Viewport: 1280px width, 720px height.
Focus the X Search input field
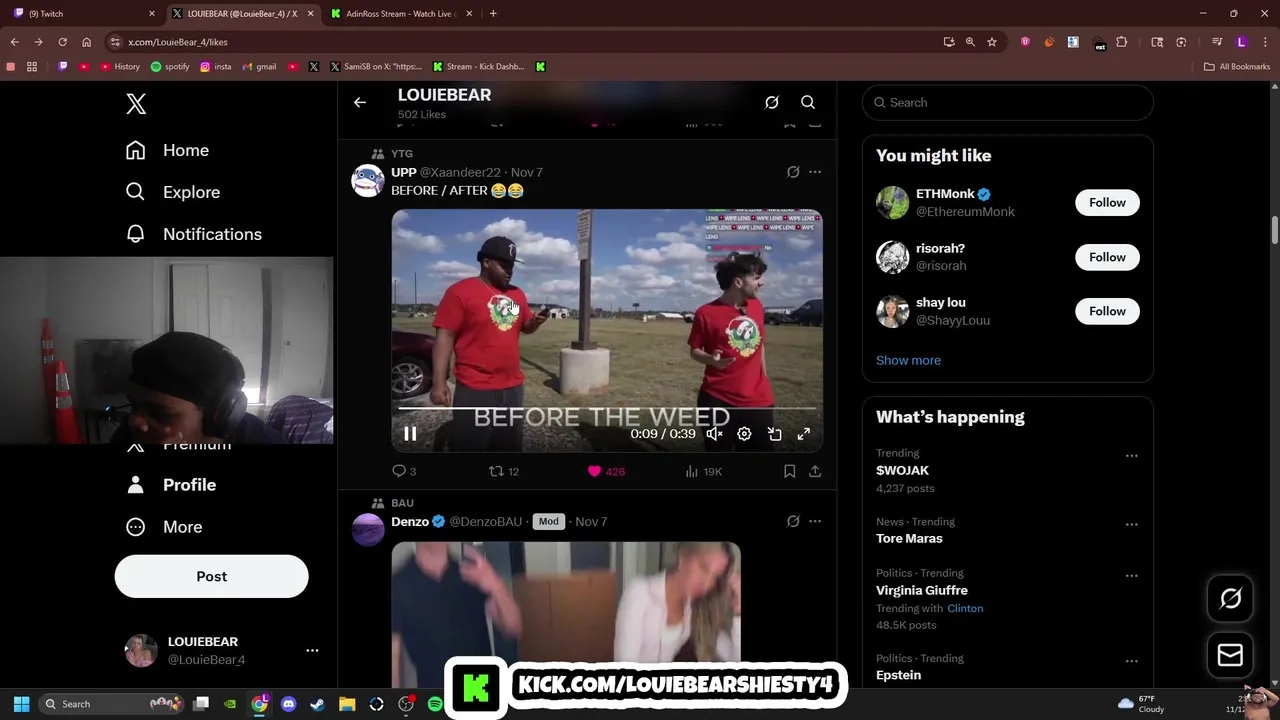tap(1008, 102)
